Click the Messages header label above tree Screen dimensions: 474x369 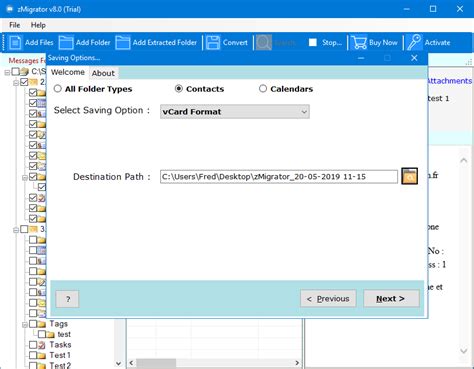click(27, 60)
